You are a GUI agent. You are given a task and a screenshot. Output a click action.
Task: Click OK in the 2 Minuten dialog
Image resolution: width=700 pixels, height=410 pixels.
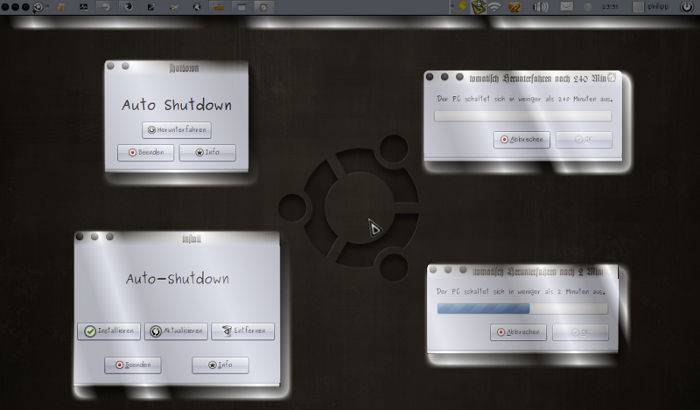tap(580, 332)
